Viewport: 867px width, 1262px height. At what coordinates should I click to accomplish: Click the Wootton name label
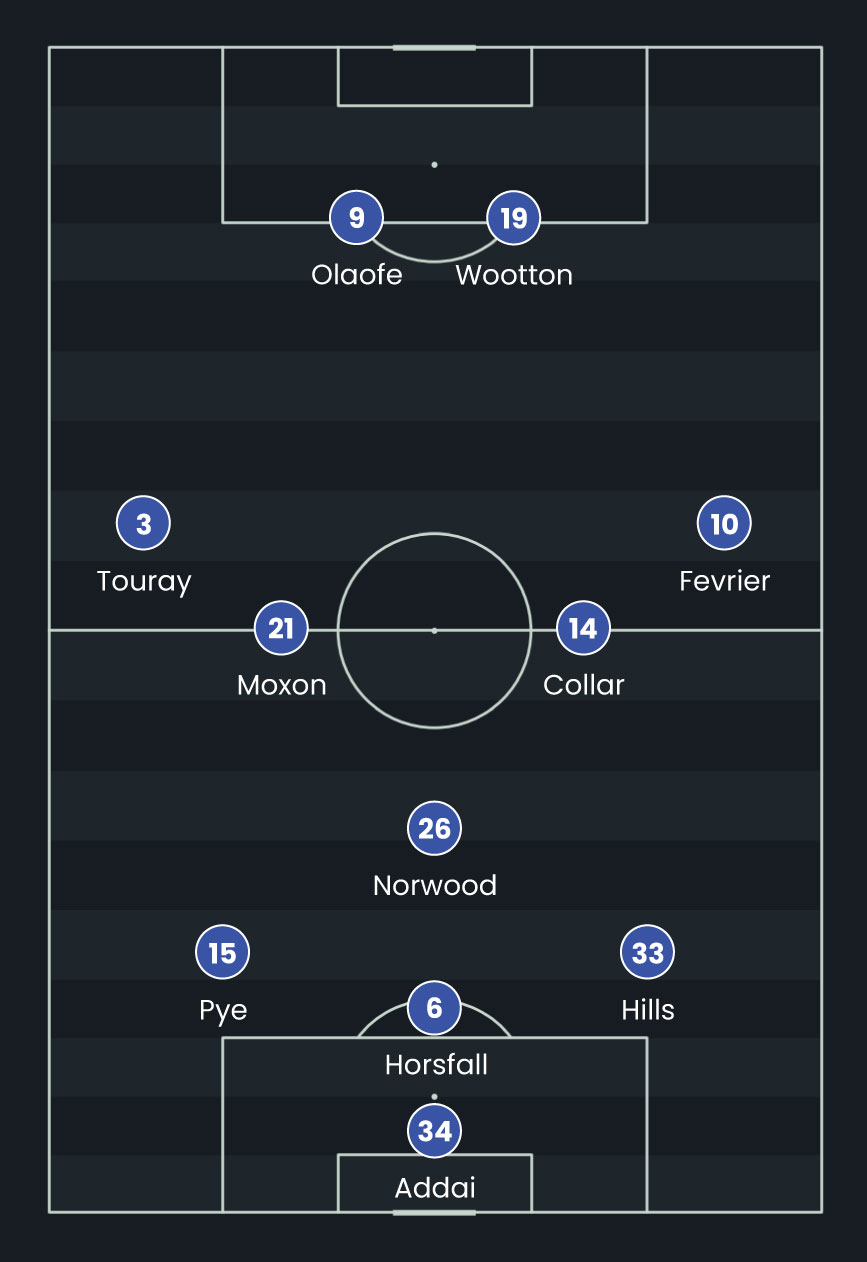514,275
